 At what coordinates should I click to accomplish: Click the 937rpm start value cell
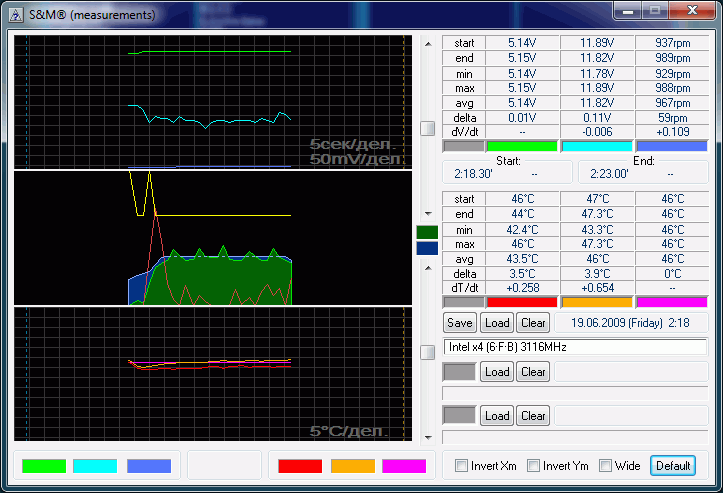tap(672, 43)
